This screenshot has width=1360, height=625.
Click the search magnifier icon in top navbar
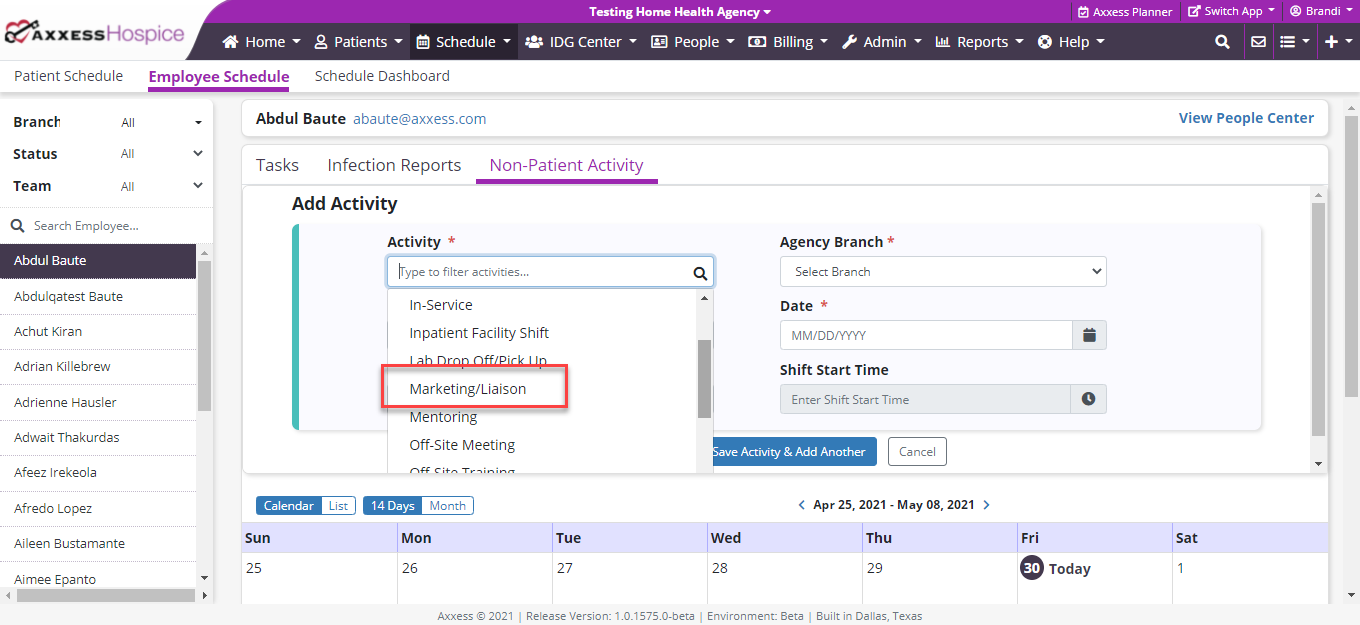[x=1222, y=42]
